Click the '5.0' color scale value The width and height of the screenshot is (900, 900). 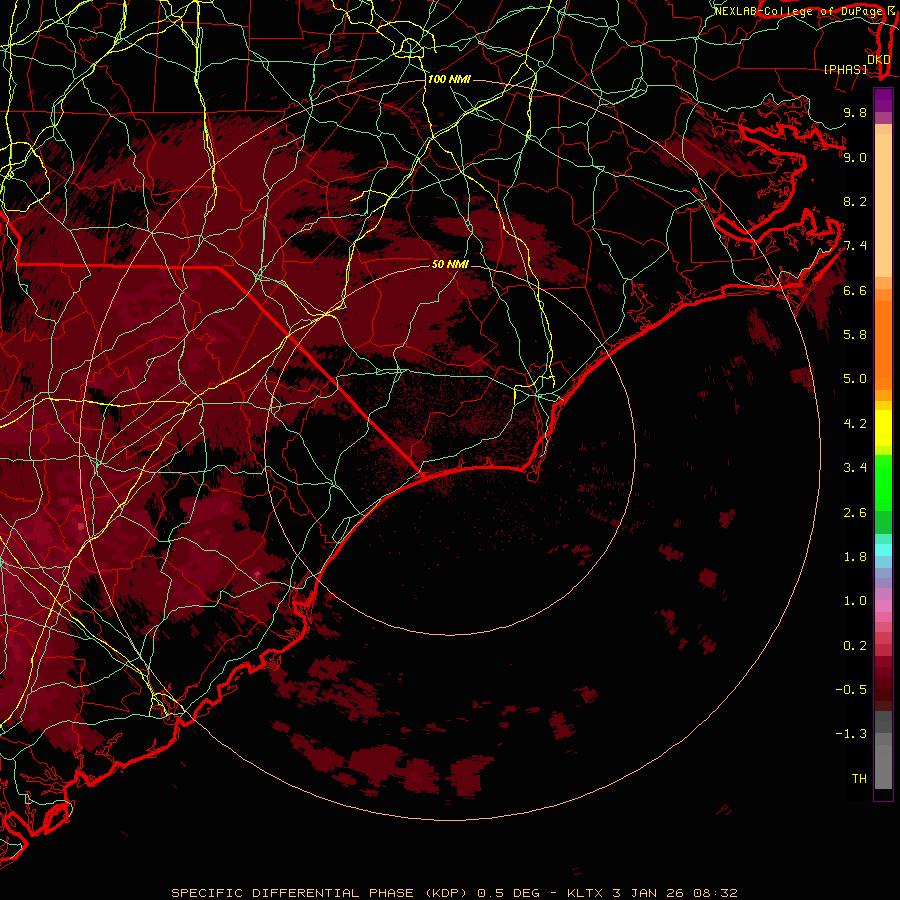pyautogui.click(x=855, y=379)
